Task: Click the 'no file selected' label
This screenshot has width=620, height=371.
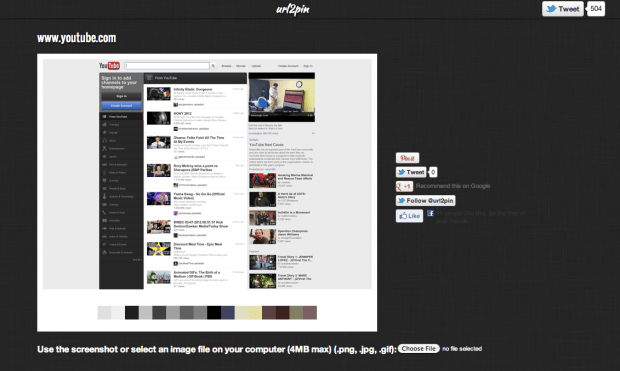Action: pos(462,348)
